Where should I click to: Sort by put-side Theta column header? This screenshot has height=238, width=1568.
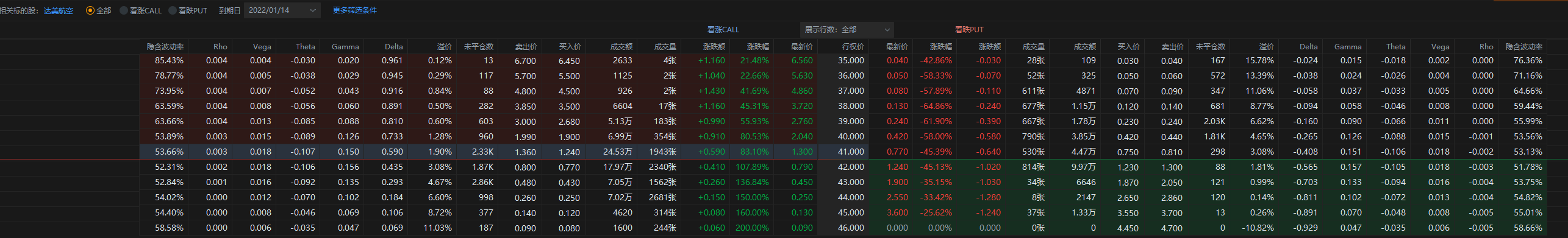pyautogui.click(x=1396, y=46)
